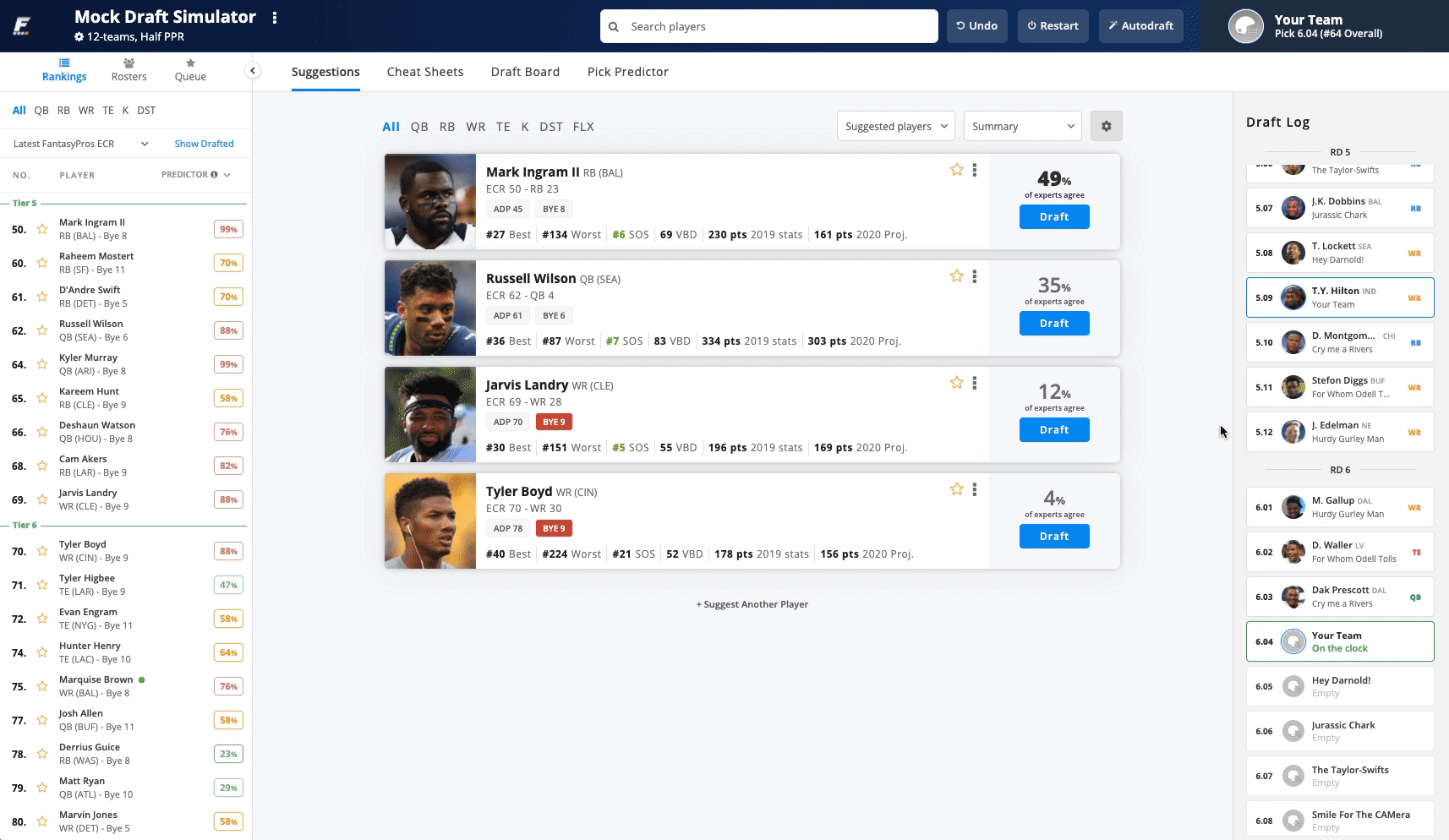1449x840 pixels.
Task: Open the Draft Board tab
Action: pyautogui.click(x=525, y=72)
